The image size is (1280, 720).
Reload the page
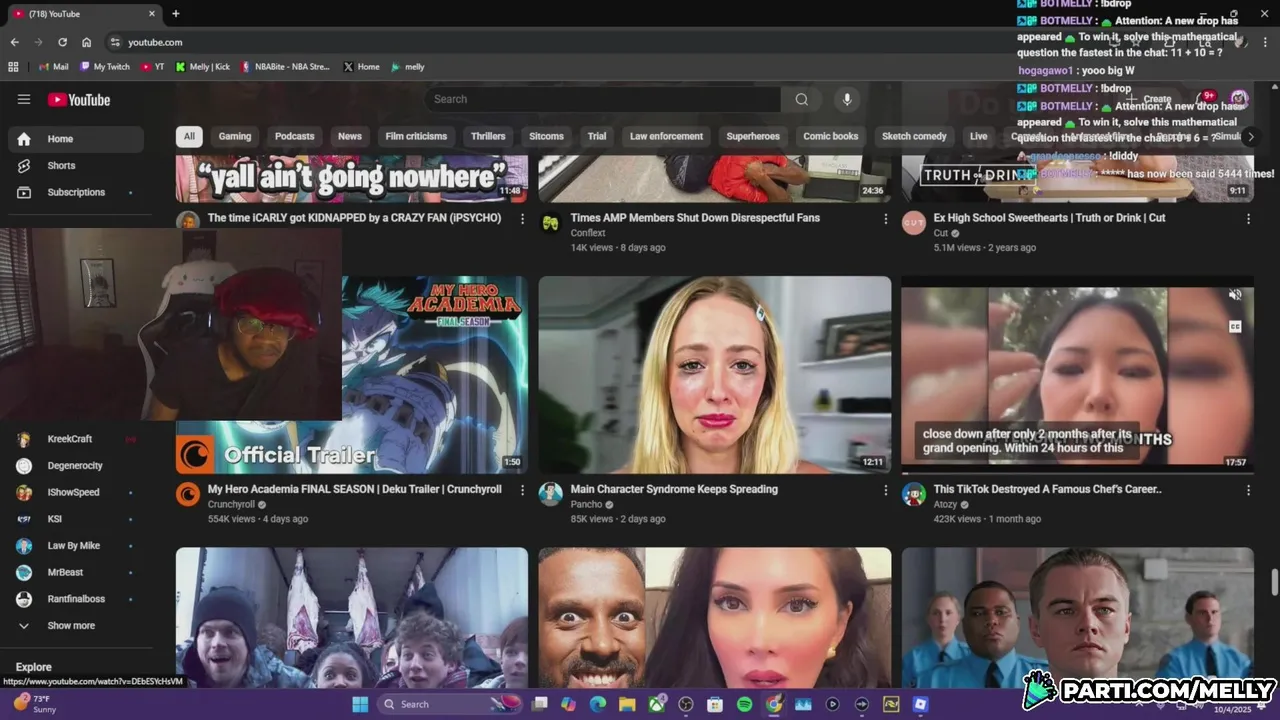click(x=62, y=42)
